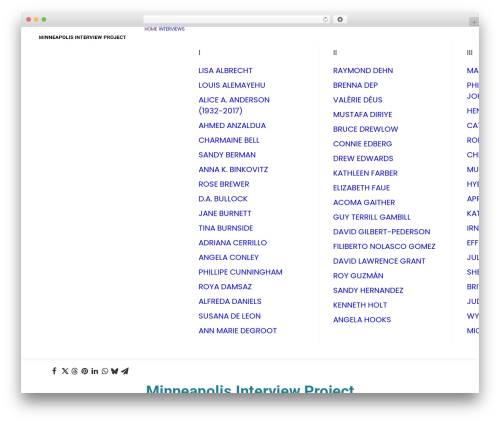Open Mustafa Diriye's interview
Screen dimensions: 500x423
[363, 115]
